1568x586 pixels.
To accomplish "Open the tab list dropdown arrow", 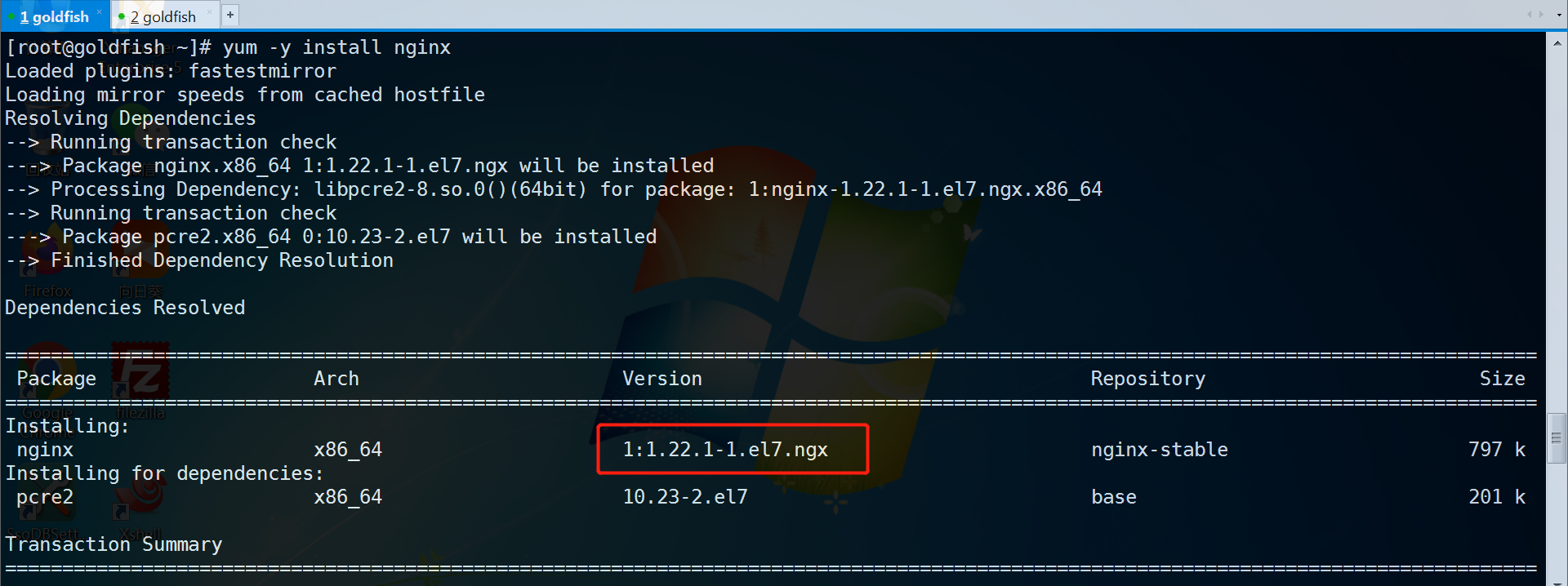I will coord(1559,15).
